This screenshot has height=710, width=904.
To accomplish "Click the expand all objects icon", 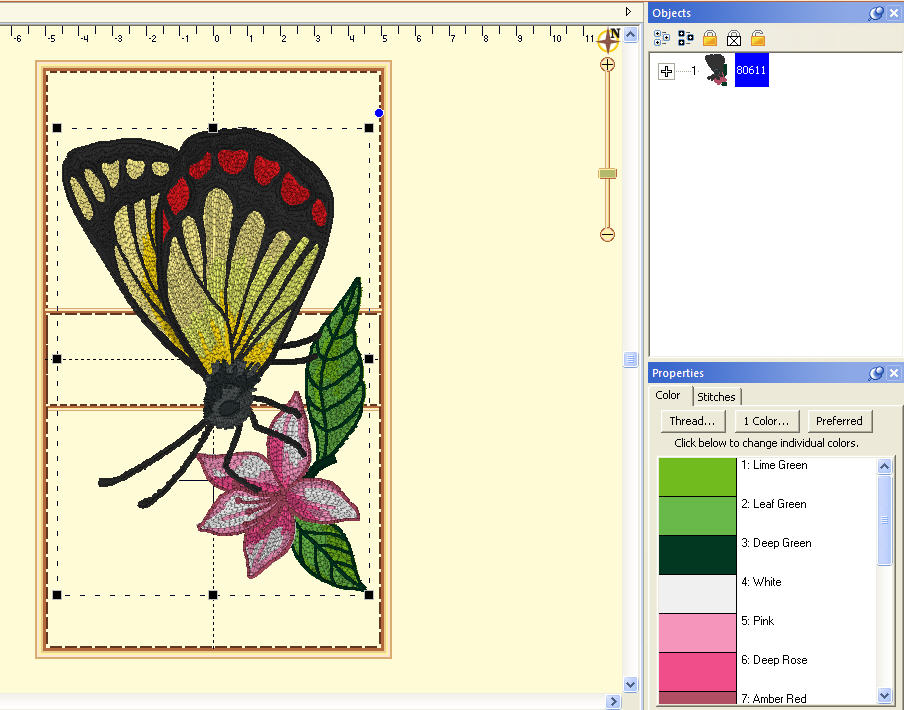I will click(x=662, y=38).
